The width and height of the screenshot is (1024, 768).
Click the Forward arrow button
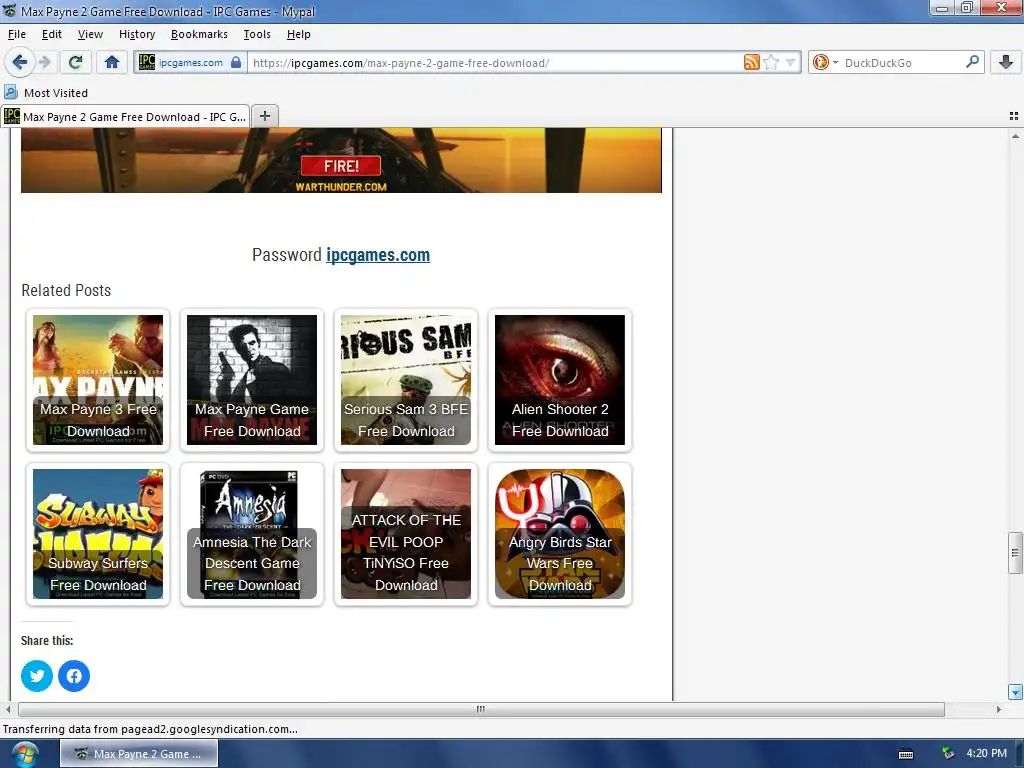point(45,62)
